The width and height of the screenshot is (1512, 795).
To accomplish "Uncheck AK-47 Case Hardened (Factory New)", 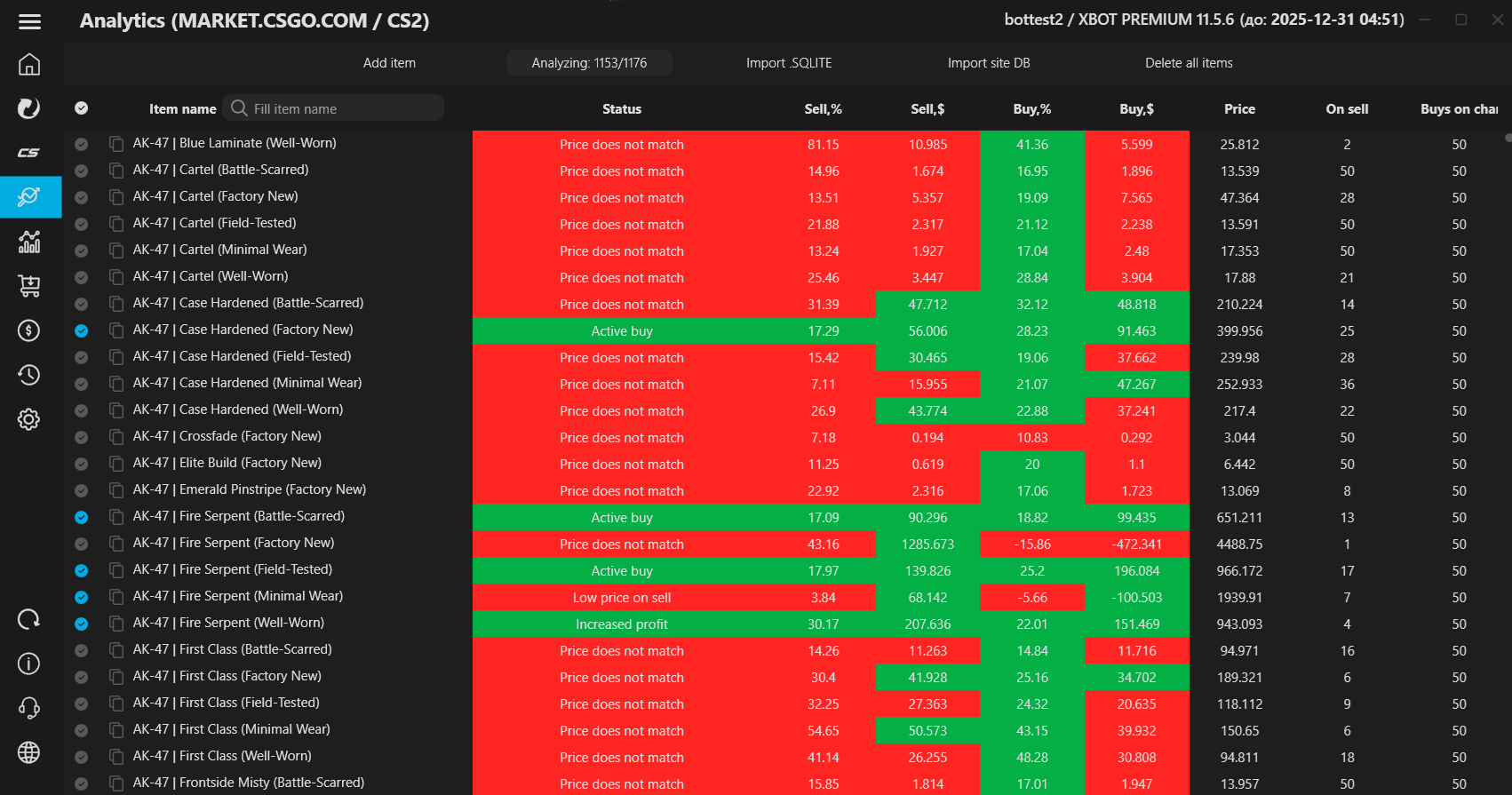I will 82,330.
